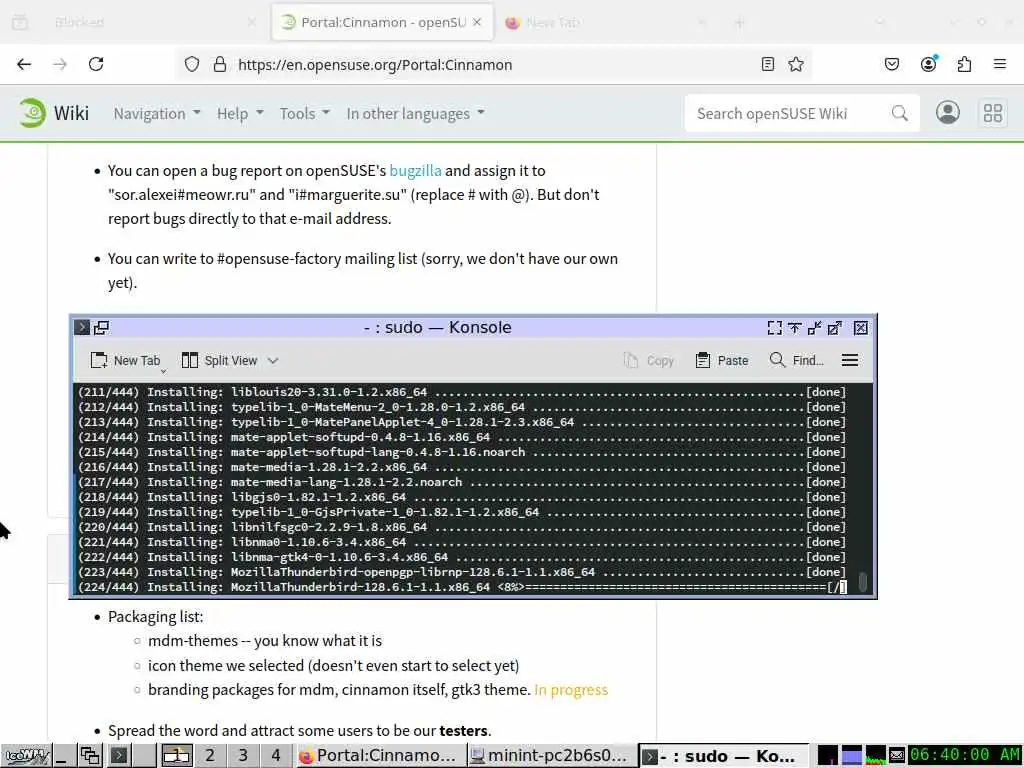
Task: Click the liblouis20-3.31.0-1.2.x86_64 line in Konsole
Action: point(462,392)
